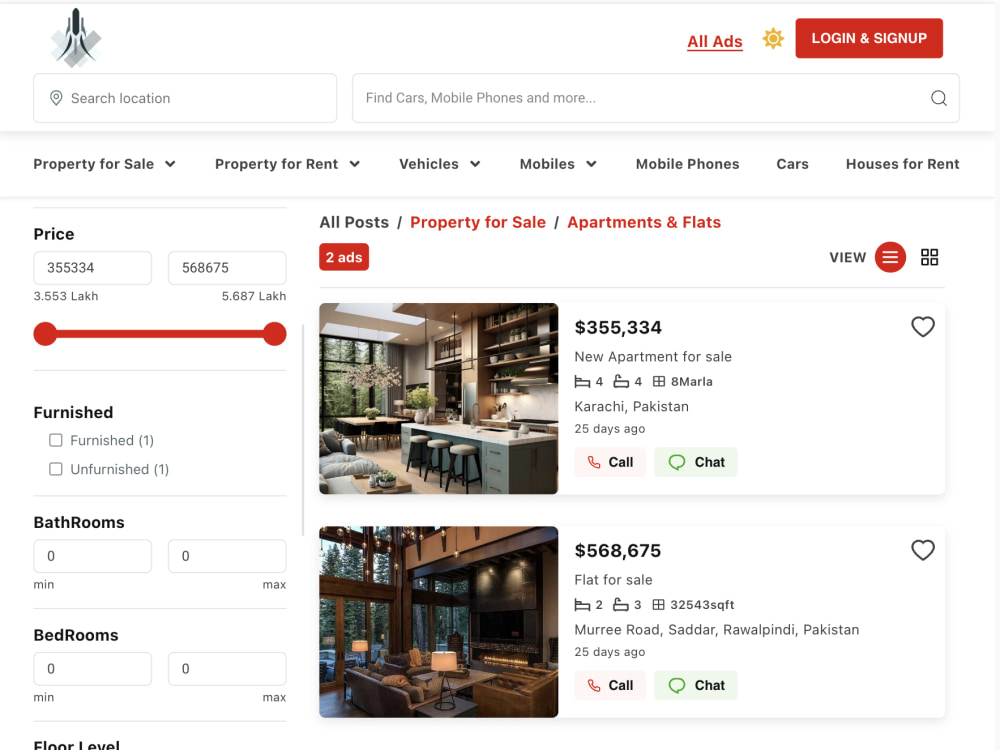1000x750 pixels.
Task: Toggle the sun theme icon
Action: point(773,38)
